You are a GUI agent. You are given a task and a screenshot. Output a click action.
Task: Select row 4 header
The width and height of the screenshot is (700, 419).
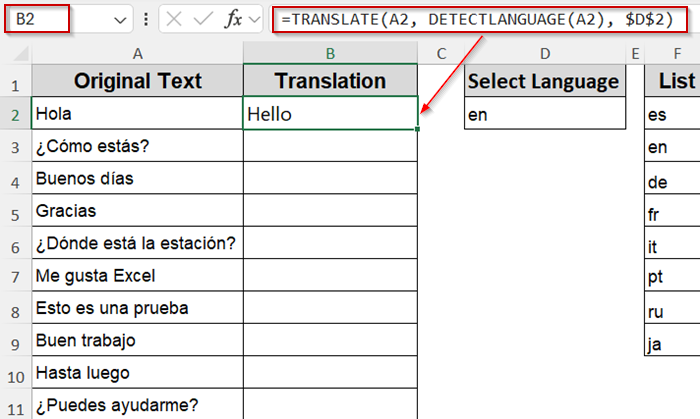coord(16,178)
